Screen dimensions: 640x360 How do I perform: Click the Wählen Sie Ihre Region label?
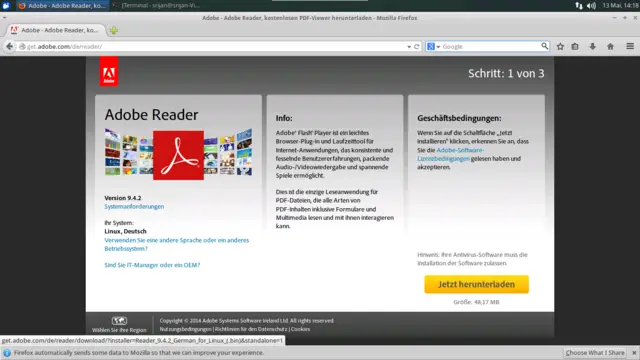click(x=119, y=330)
